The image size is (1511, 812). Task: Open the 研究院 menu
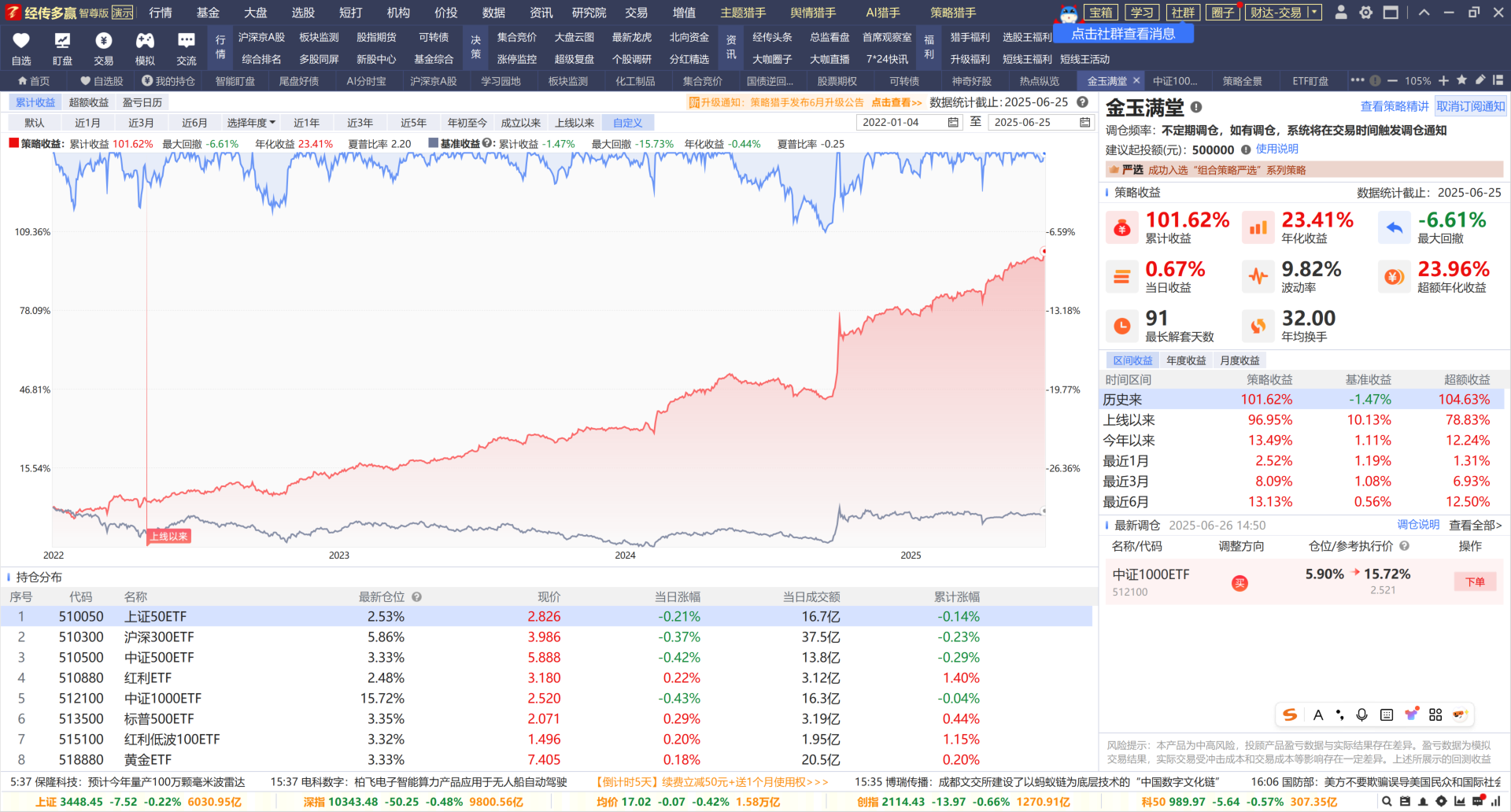589,13
